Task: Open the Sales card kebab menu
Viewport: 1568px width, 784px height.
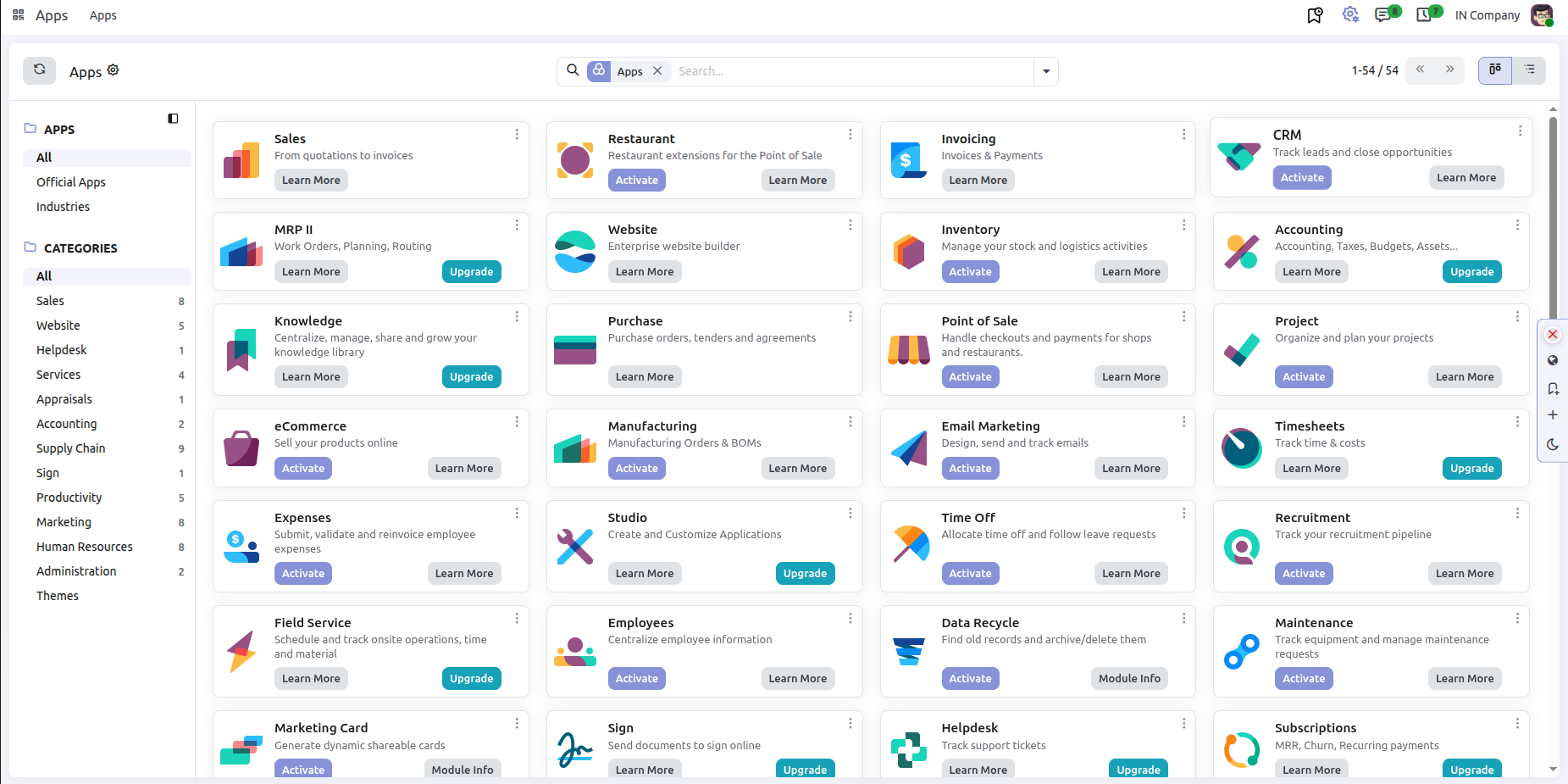Action: (517, 135)
